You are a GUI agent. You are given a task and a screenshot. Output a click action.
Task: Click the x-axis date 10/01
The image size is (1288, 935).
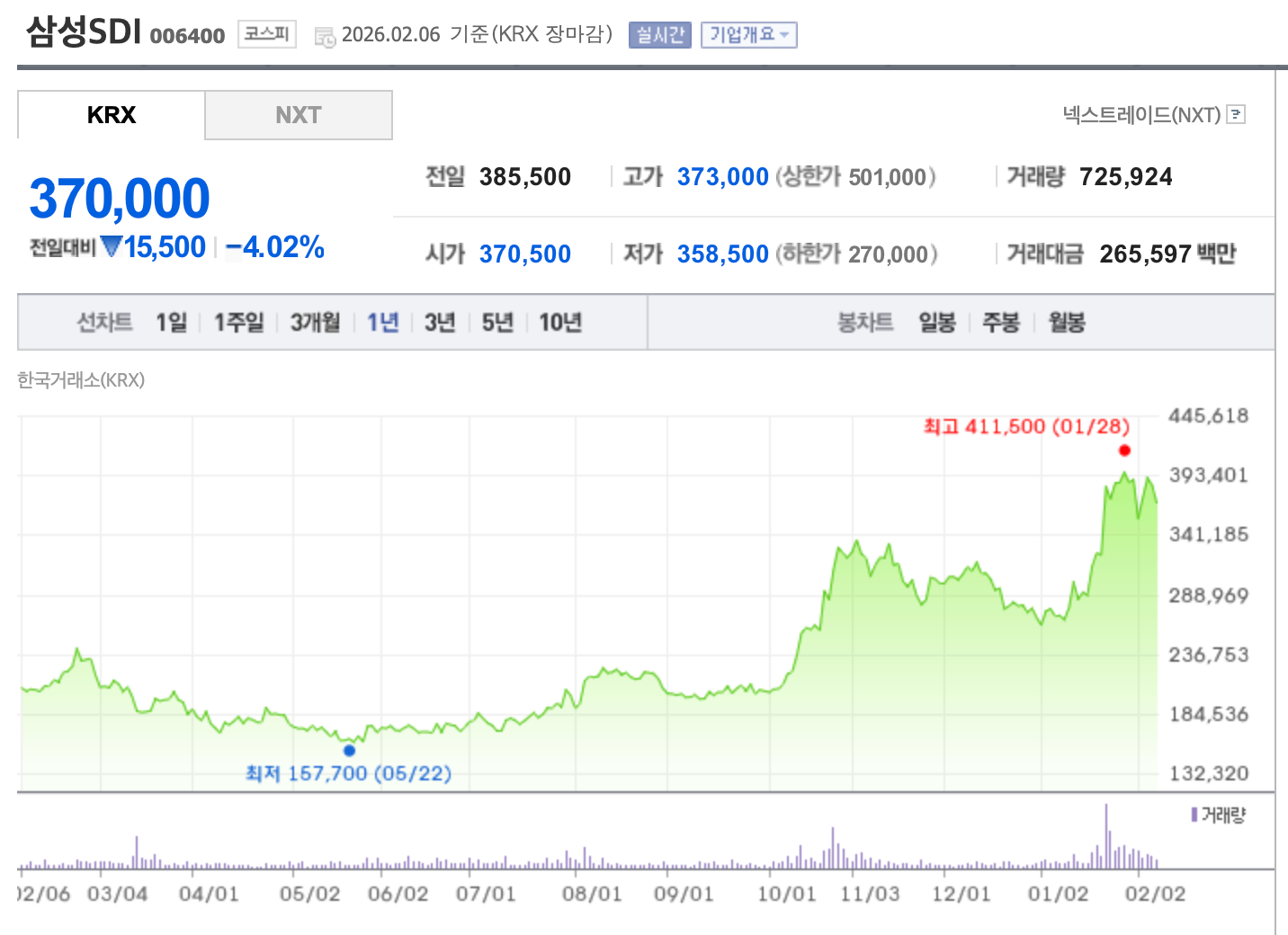tap(786, 894)
